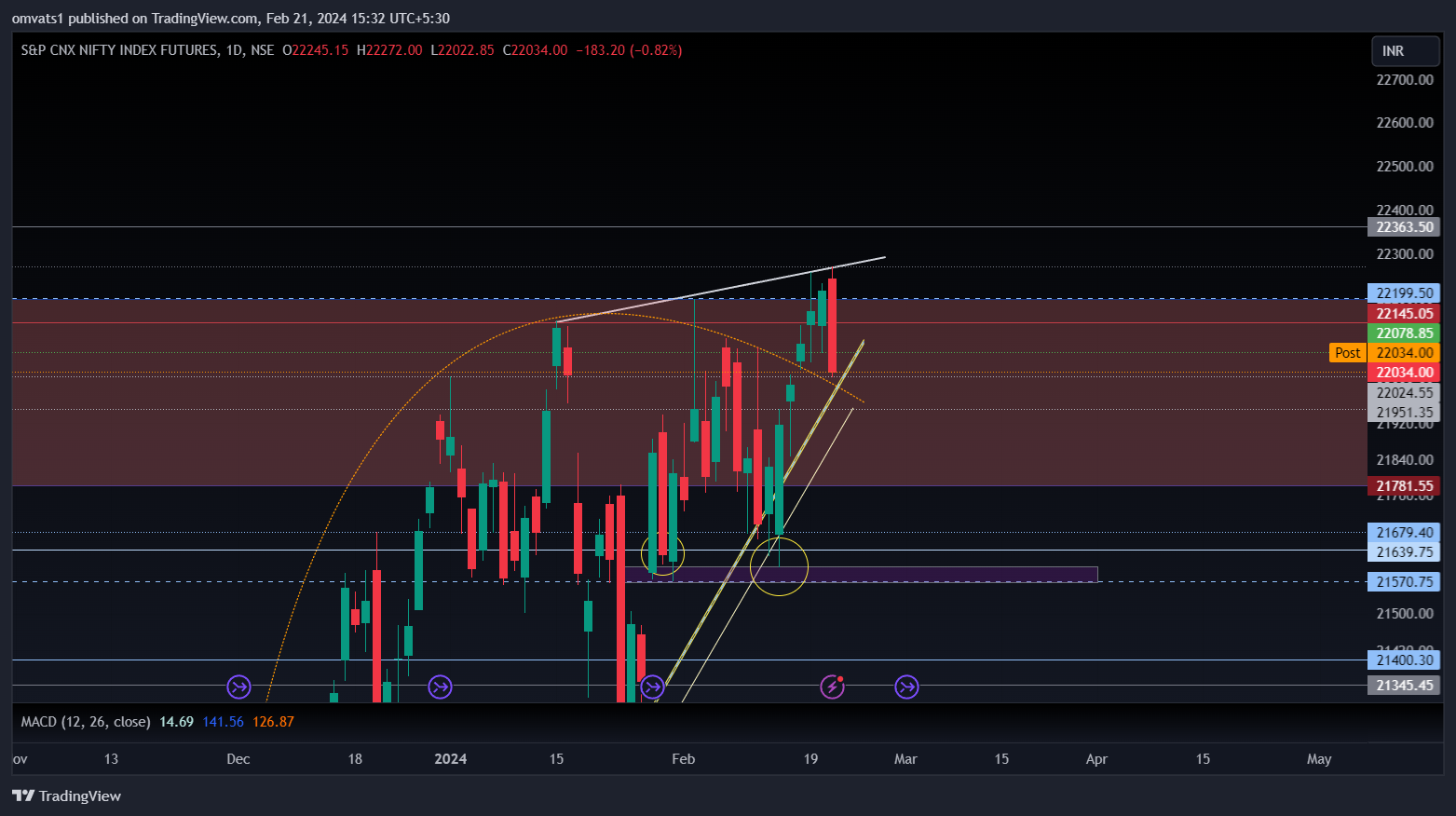1456x816 pixels.
Task: Click the open value O22245.15
Action: [x=315, y=50]
